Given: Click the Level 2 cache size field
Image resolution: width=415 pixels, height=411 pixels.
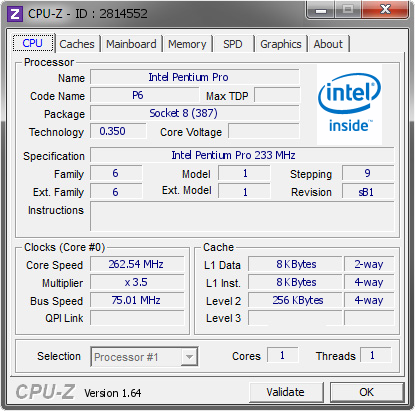Looking at the screenshot, I should [295, 300].
